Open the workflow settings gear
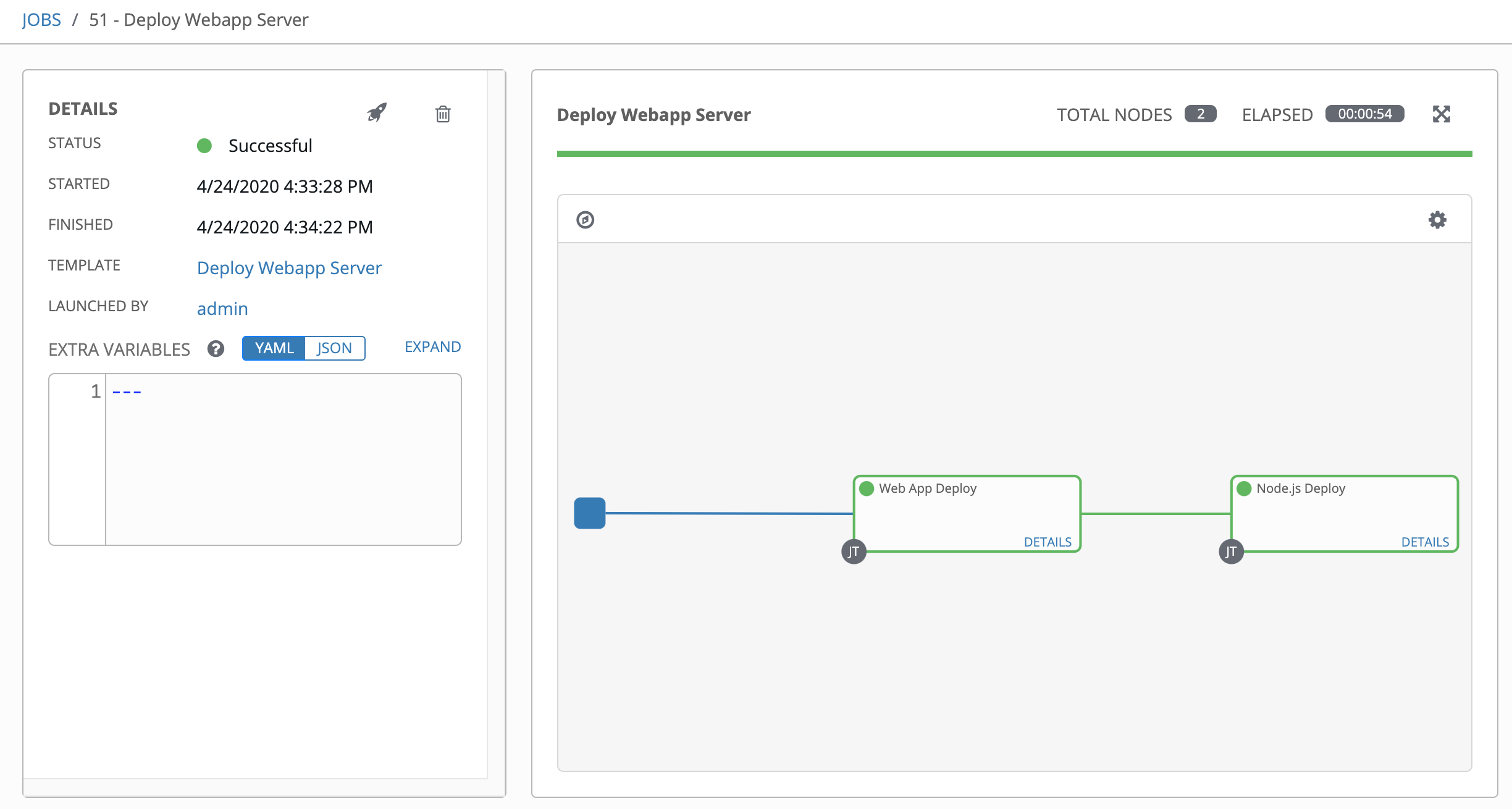 pos(1437,220)
